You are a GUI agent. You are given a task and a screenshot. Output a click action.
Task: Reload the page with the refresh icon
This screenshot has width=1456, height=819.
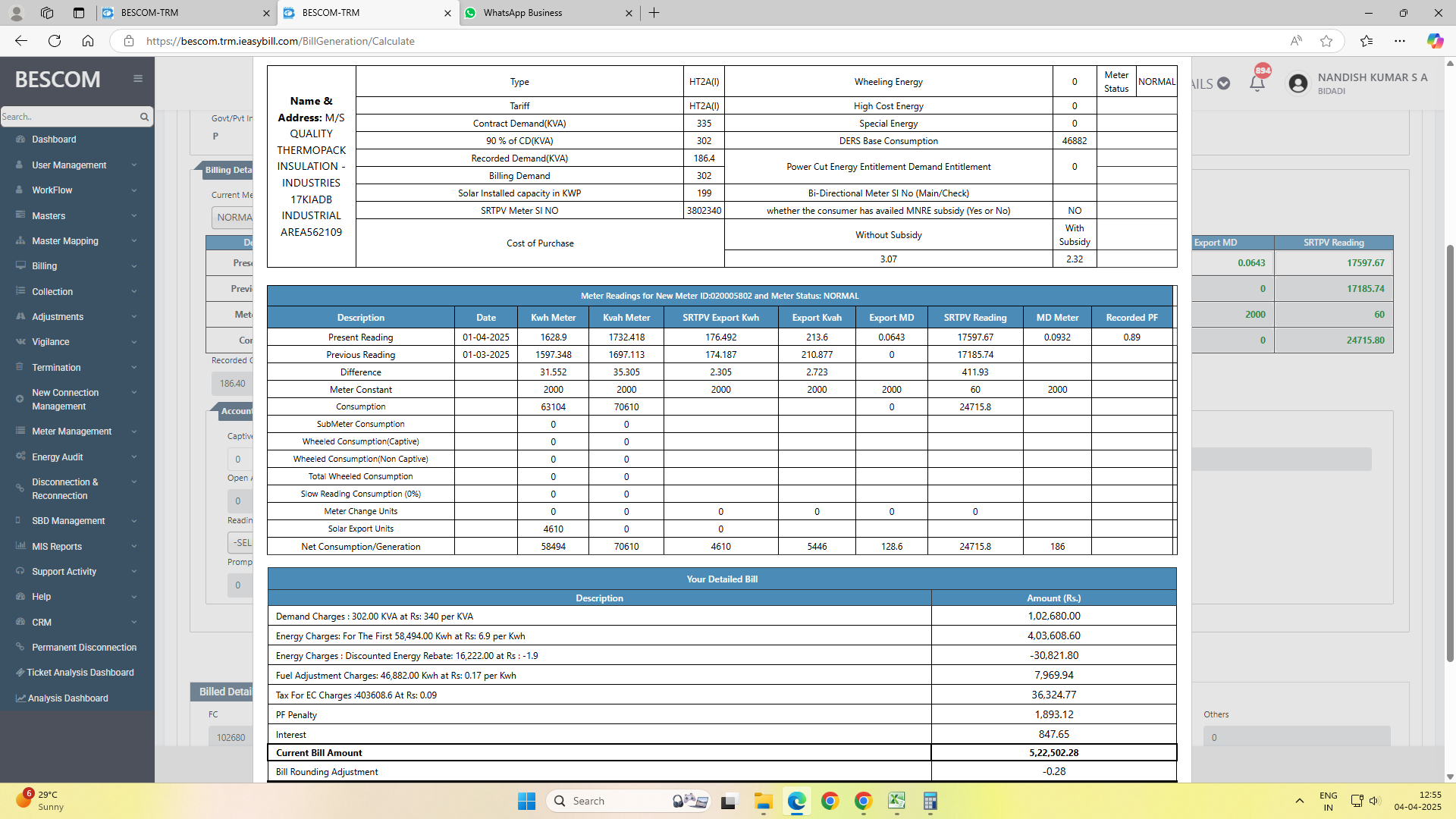(x=55, y=41)
